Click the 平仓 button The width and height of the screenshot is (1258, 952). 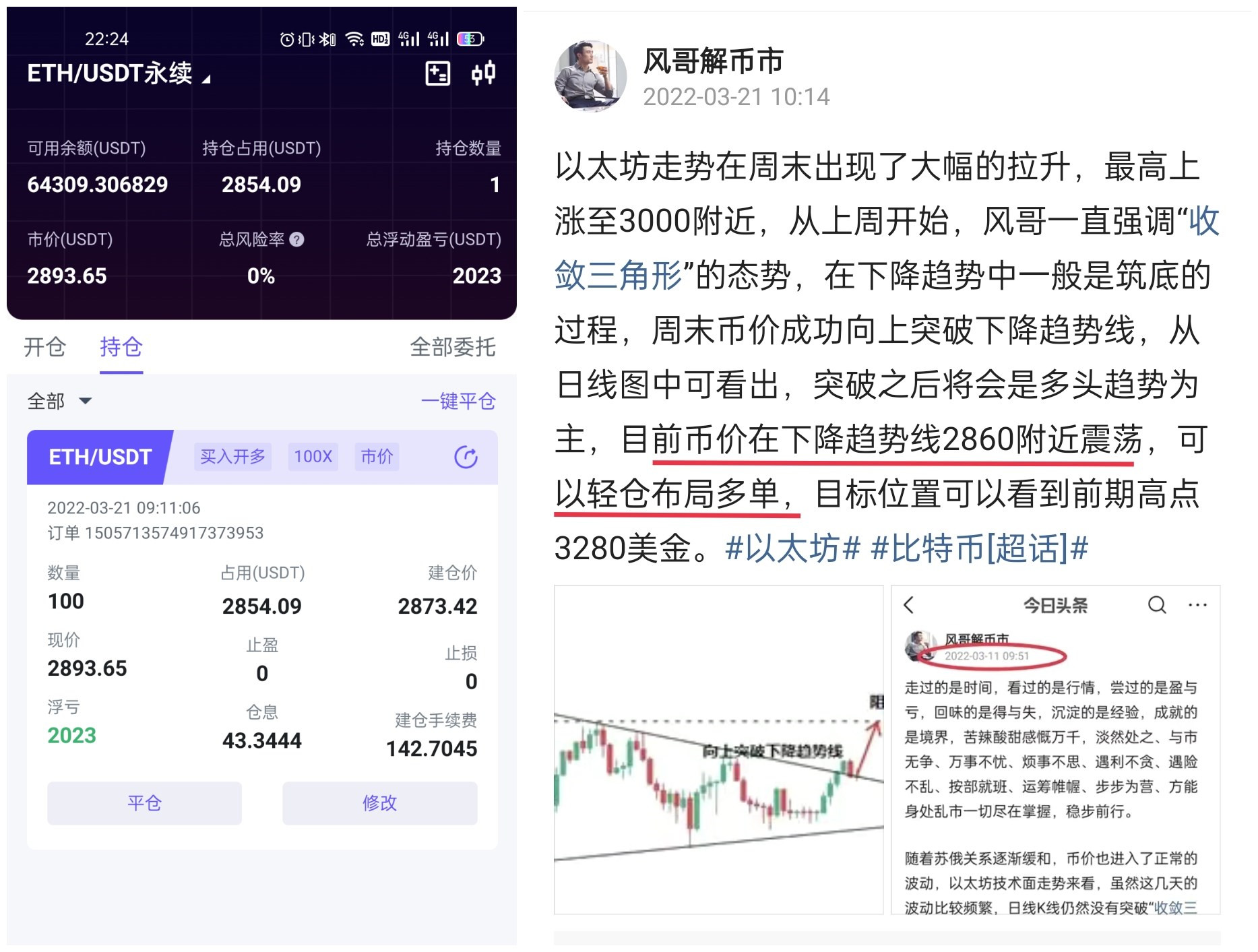click(144, 802)
